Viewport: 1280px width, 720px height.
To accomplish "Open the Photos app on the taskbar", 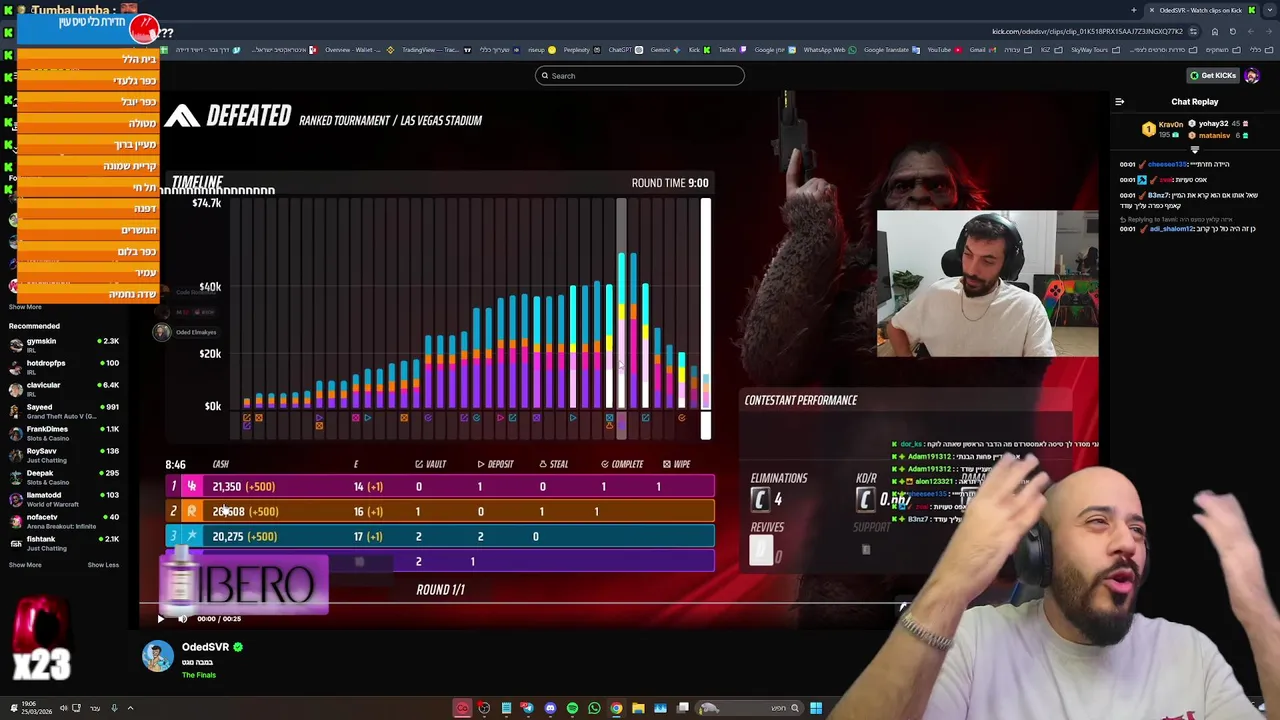I will (660, 708).
